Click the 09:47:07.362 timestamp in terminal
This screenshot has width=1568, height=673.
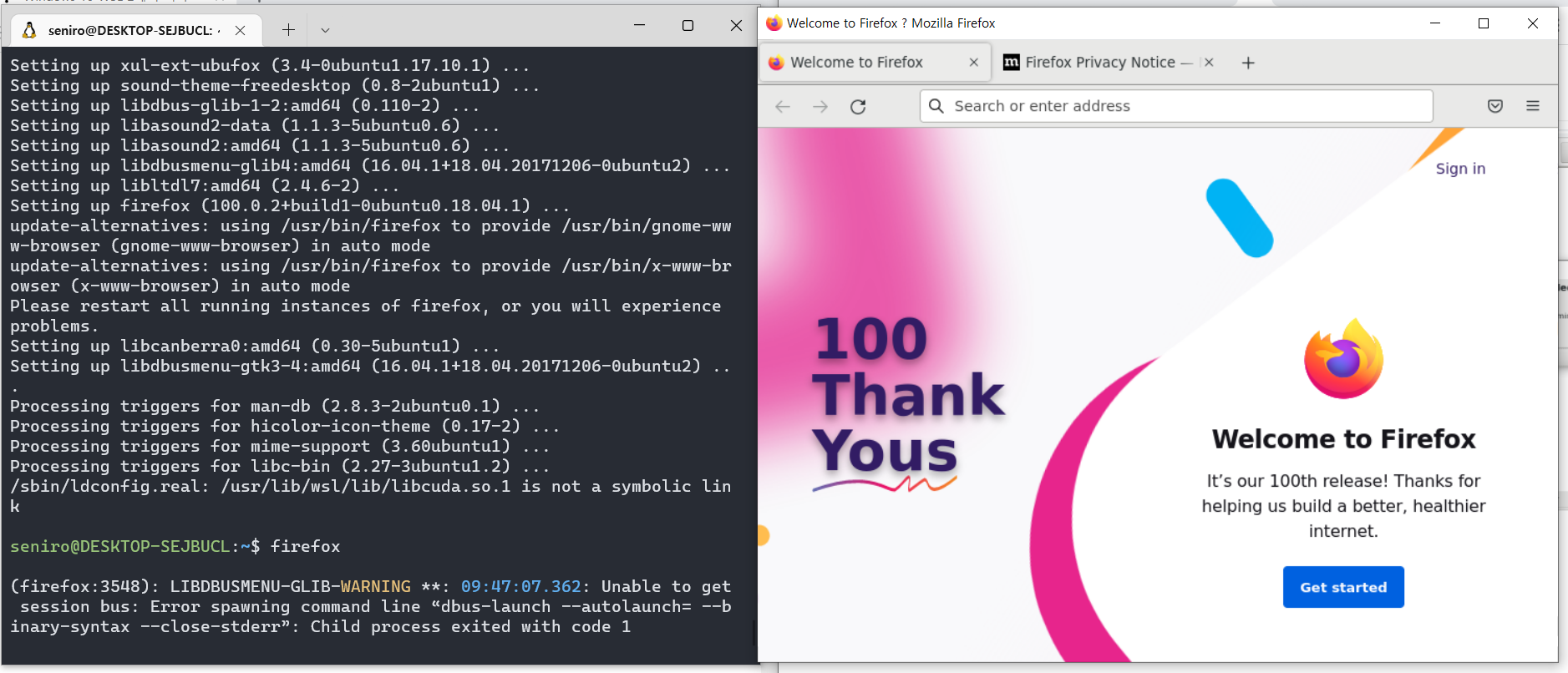click(x=520, y=586)
